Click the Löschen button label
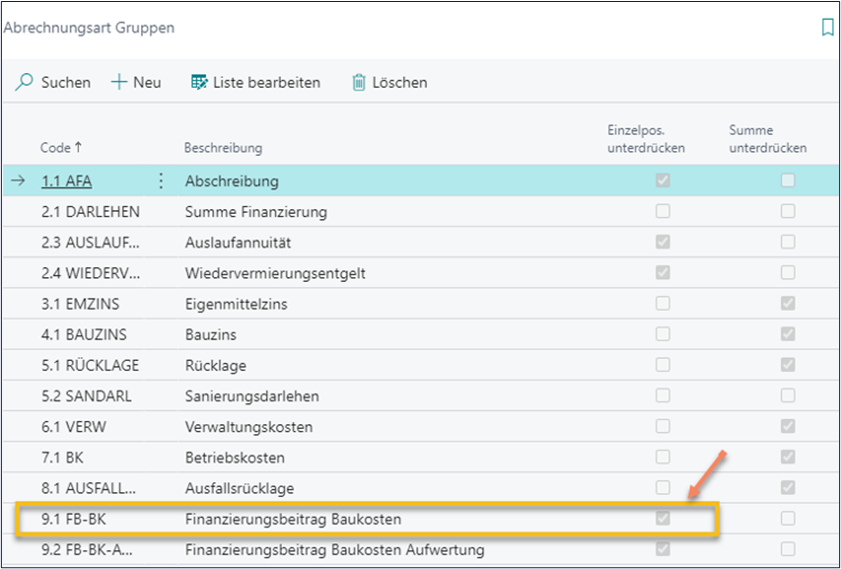This screenshot has width=841, height=569. (400, 83)
